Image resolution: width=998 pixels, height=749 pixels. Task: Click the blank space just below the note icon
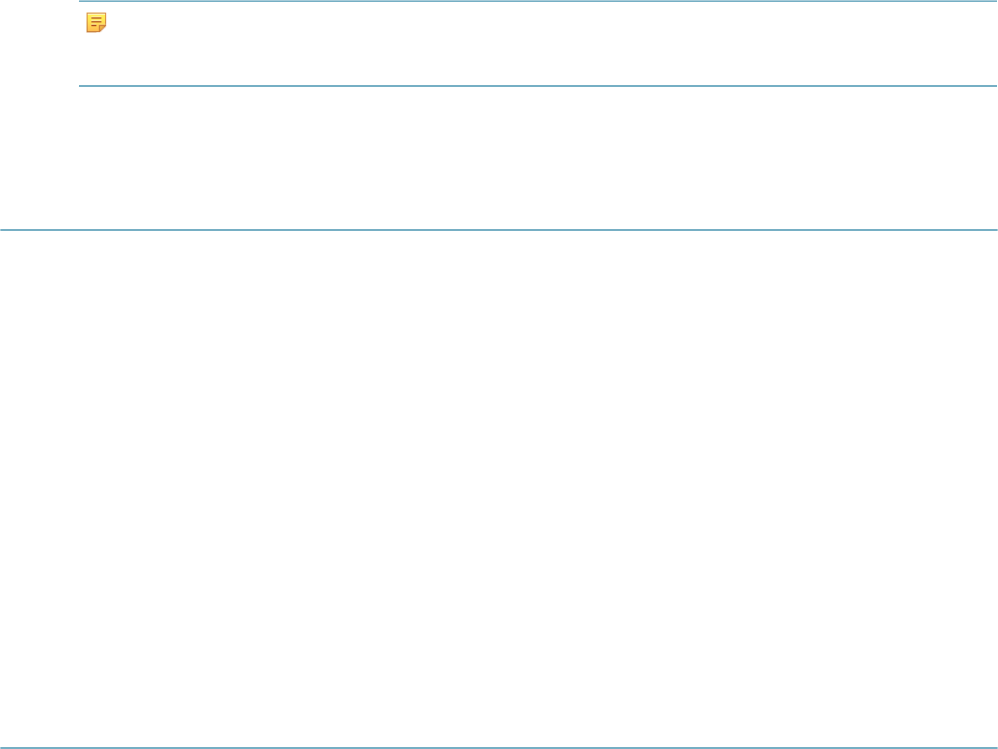(96, 59)
